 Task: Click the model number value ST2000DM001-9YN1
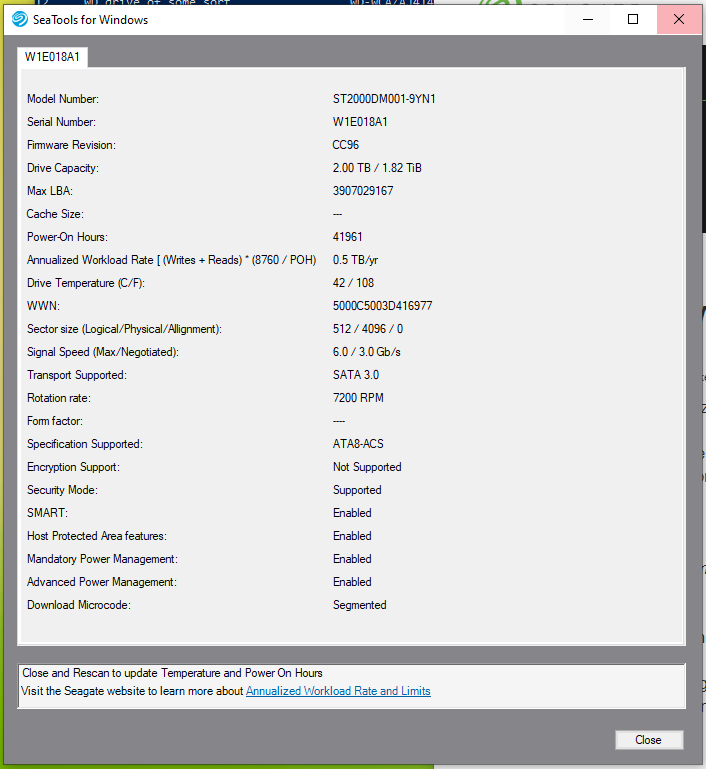pos(384,99)
